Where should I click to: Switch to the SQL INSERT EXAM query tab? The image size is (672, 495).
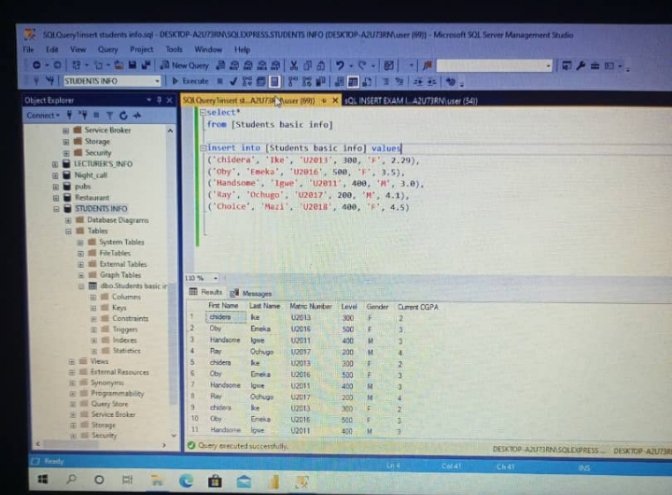pyautogui.click(x=411, y=101)
